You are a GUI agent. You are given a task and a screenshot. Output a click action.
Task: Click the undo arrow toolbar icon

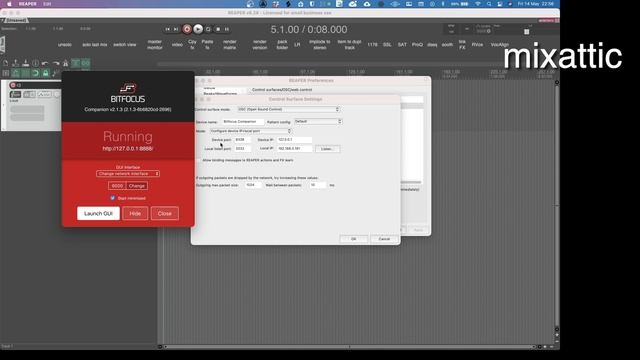(45, 63)
